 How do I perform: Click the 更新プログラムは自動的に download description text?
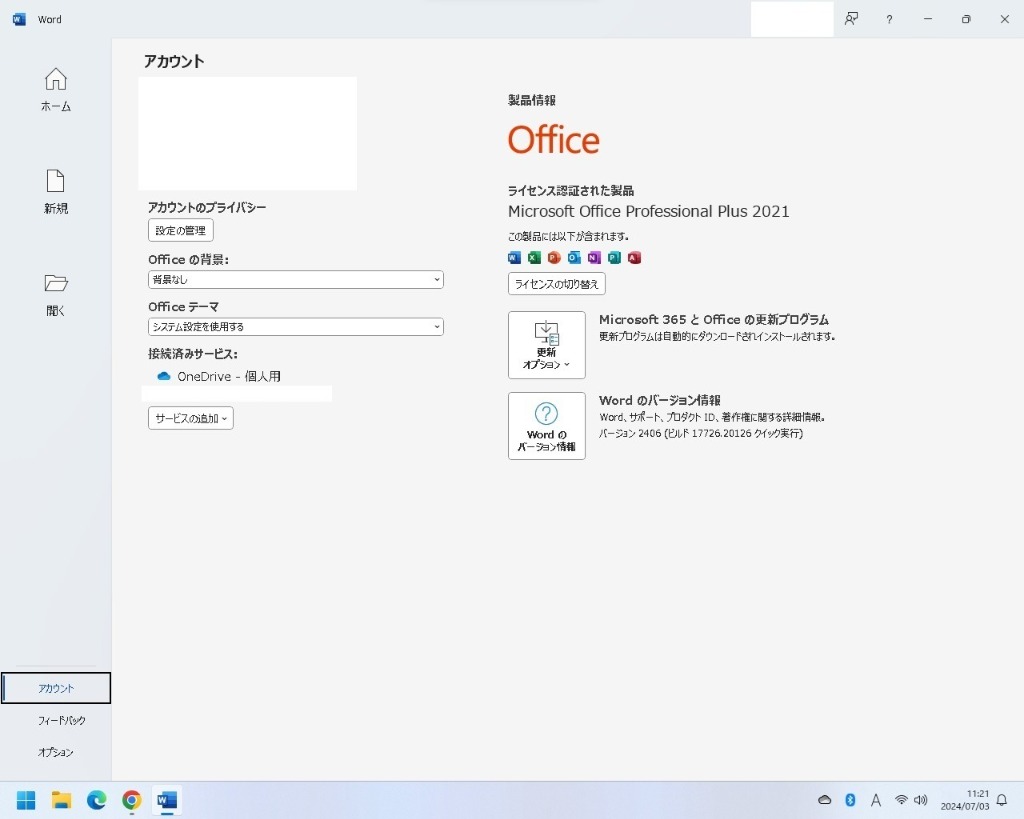coord(717,336)
